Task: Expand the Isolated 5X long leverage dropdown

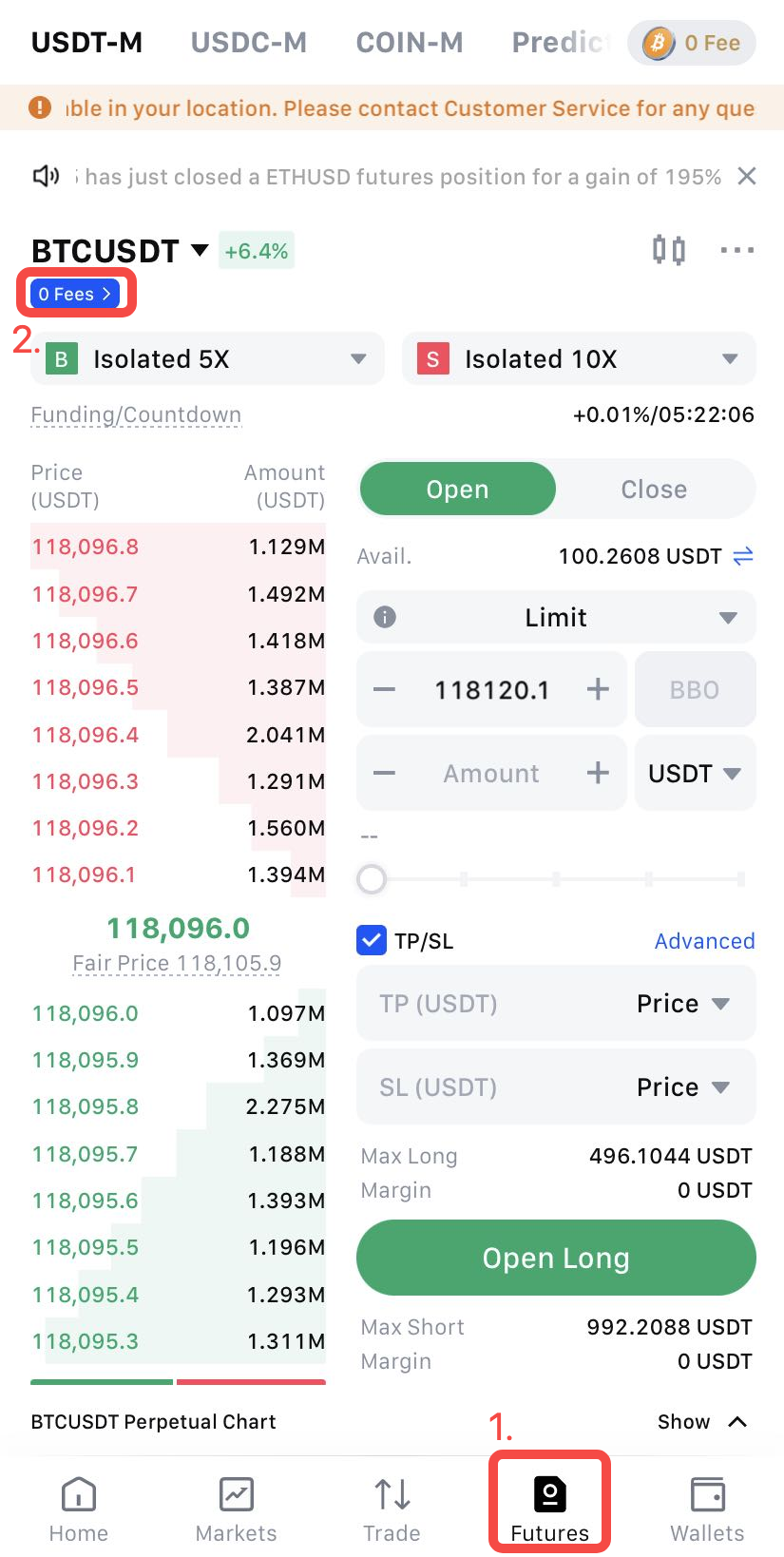Action: [207, 359]
